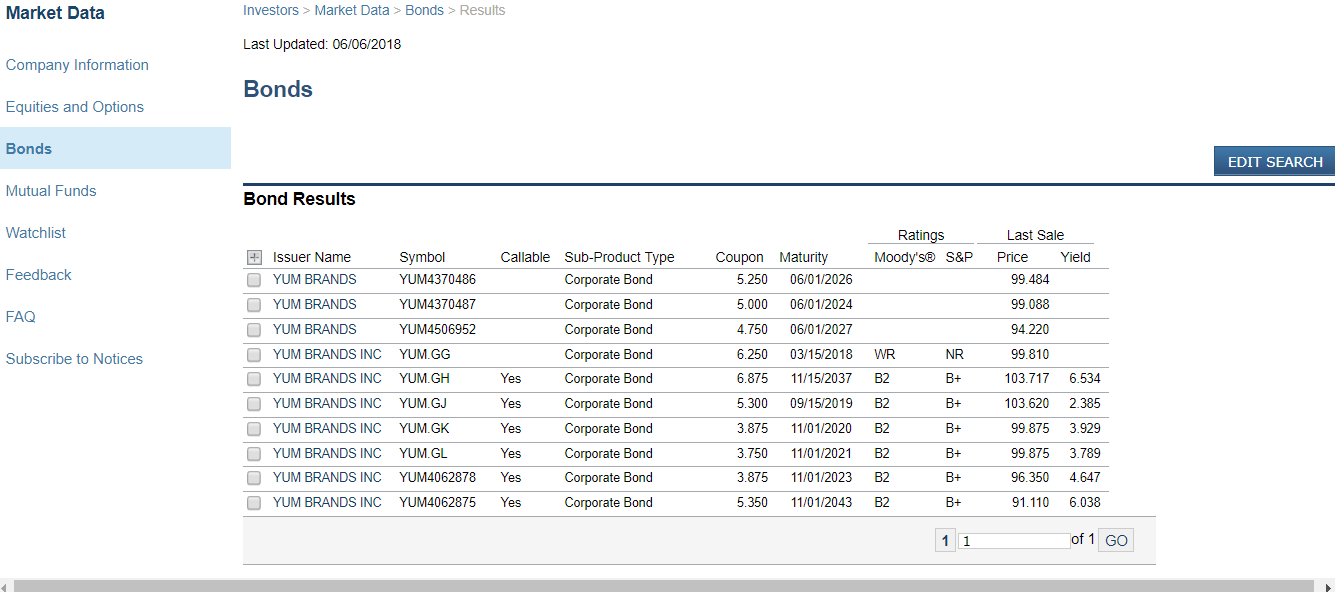Click Subscribe to Notices link
Viewport: 1335px width, 592px height.
pos(74,359)
